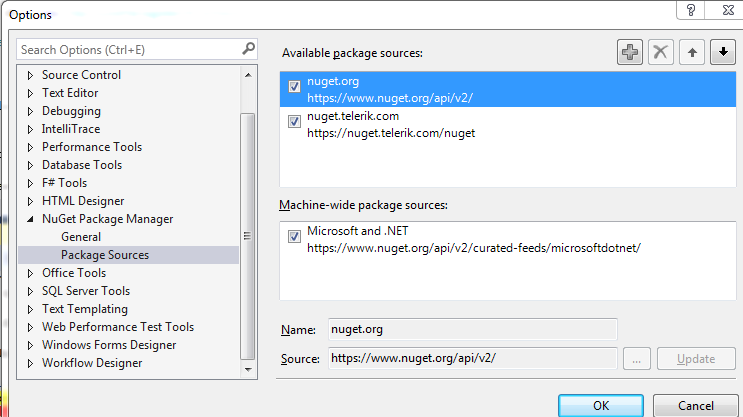Click the search magnifier icon in Search Options
Screen dimensions: 743x417
(248, 49)
